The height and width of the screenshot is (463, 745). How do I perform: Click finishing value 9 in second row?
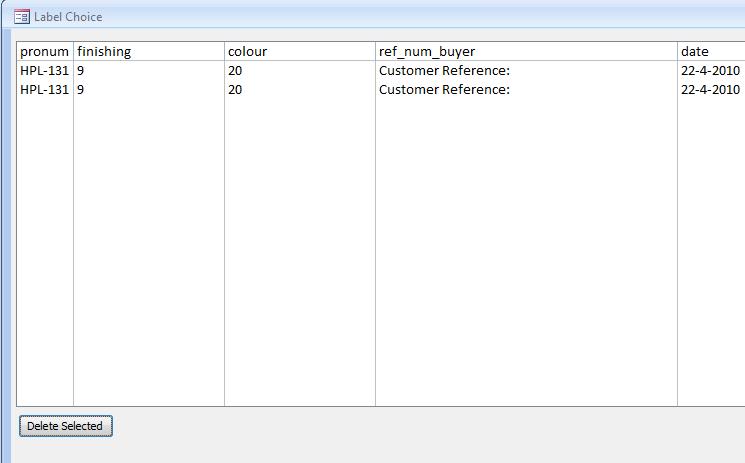[x=81, y=89]
